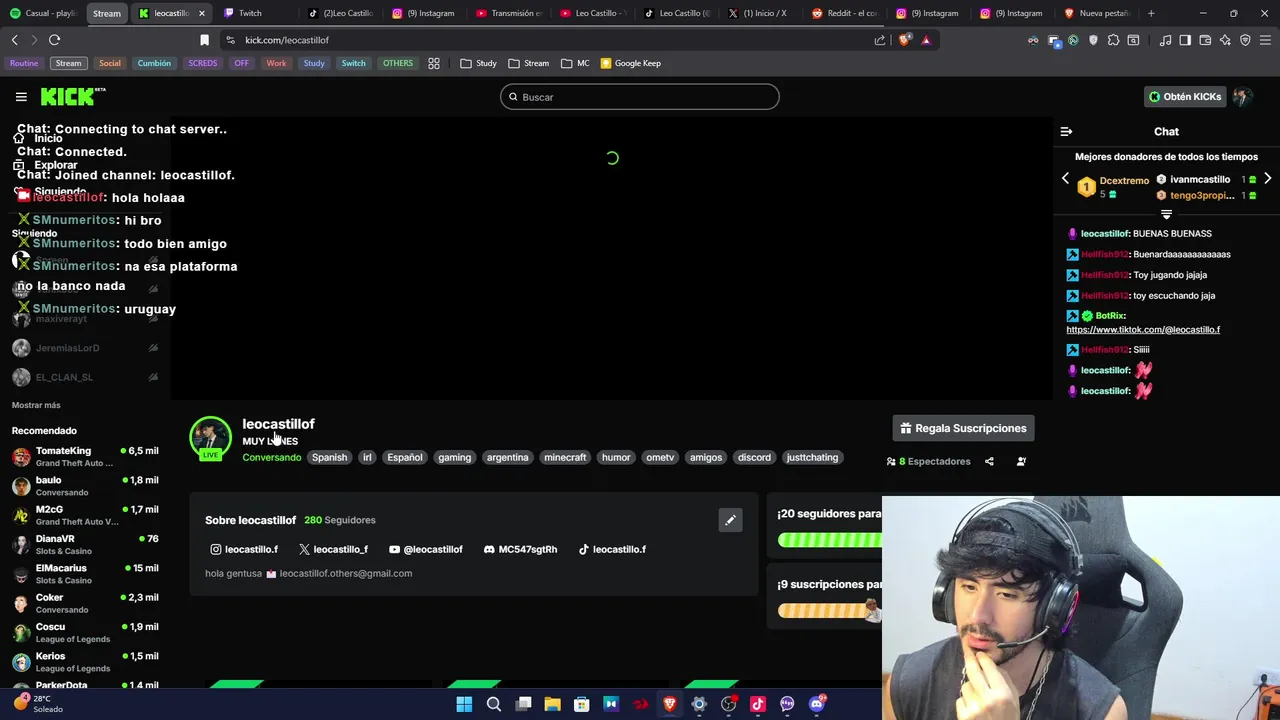Show next top donors
1280x720 pixels.
coord(1267,179)
